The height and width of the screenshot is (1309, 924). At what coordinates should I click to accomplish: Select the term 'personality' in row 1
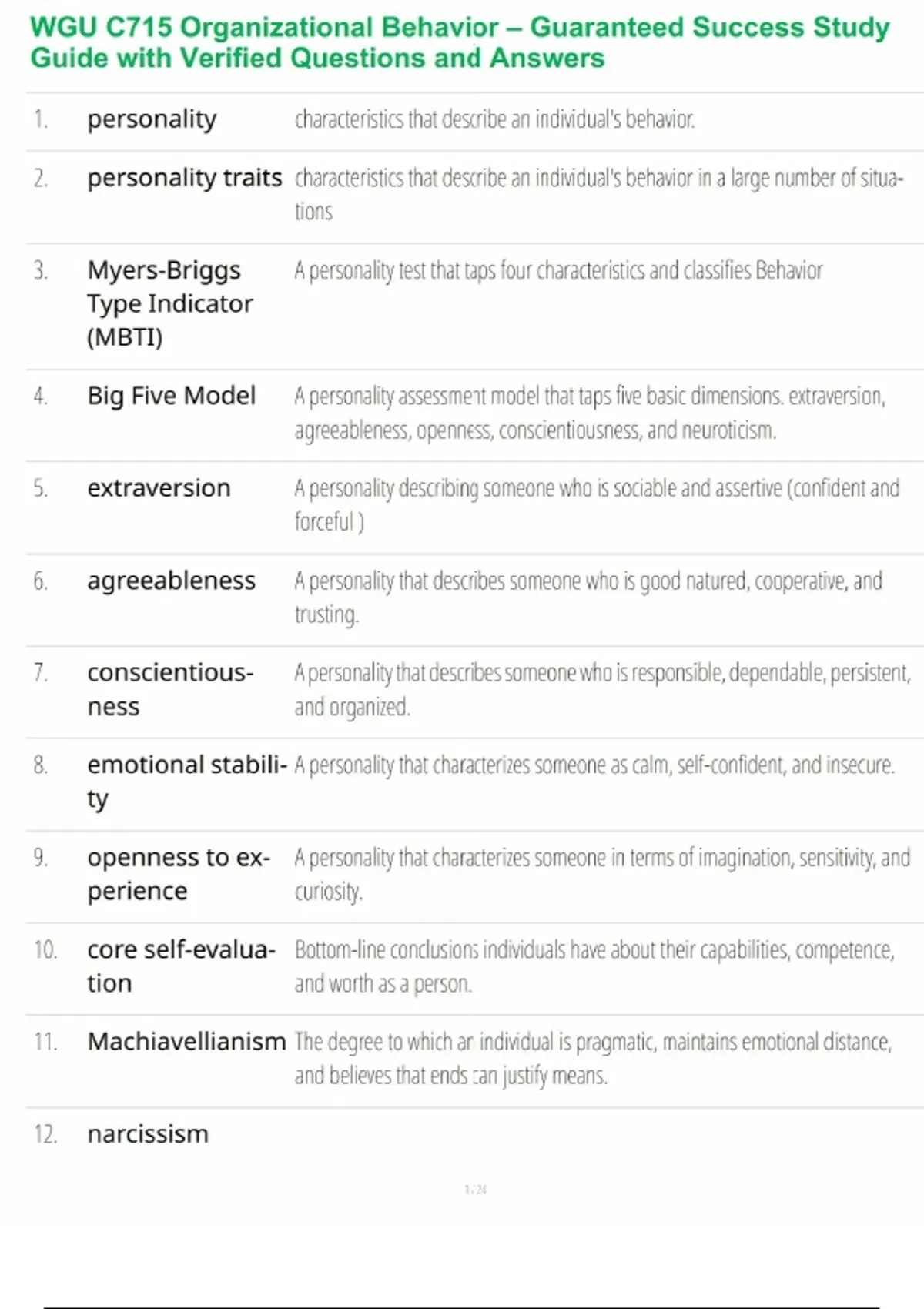click(x=152, y=119)
